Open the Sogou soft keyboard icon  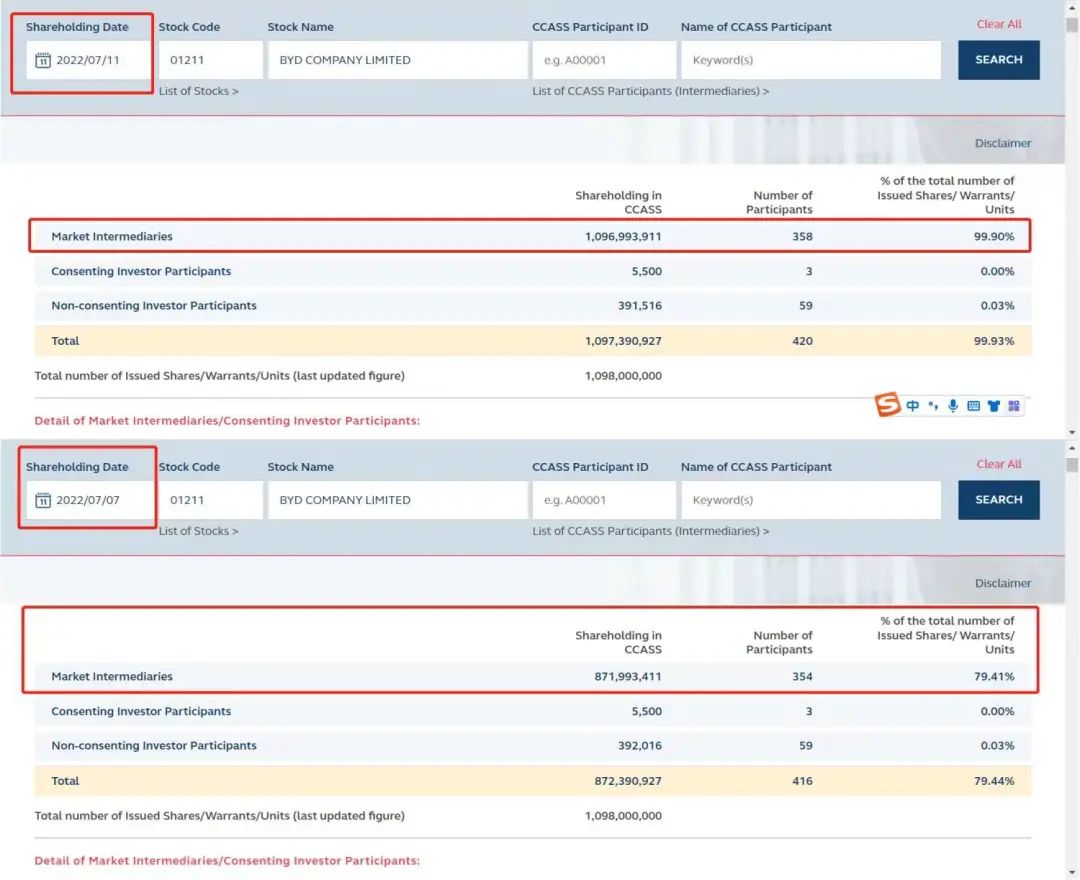[973, 406]
